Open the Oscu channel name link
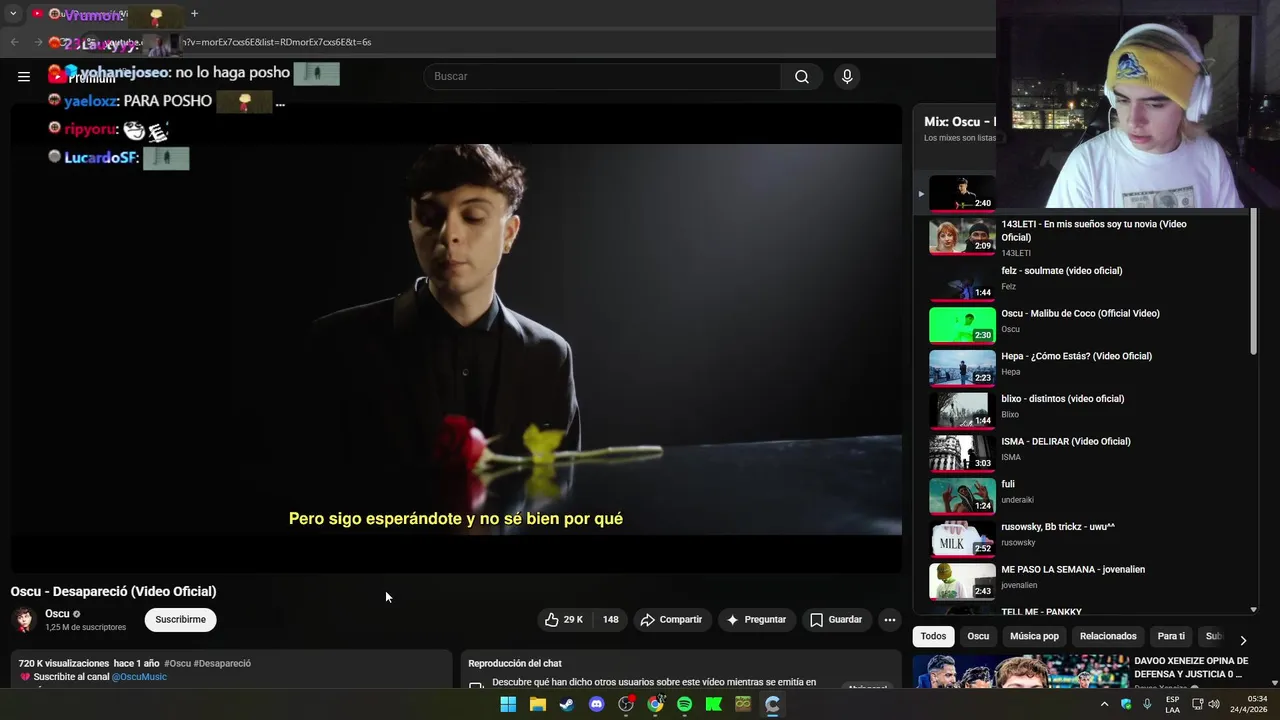 coord(57,614)
